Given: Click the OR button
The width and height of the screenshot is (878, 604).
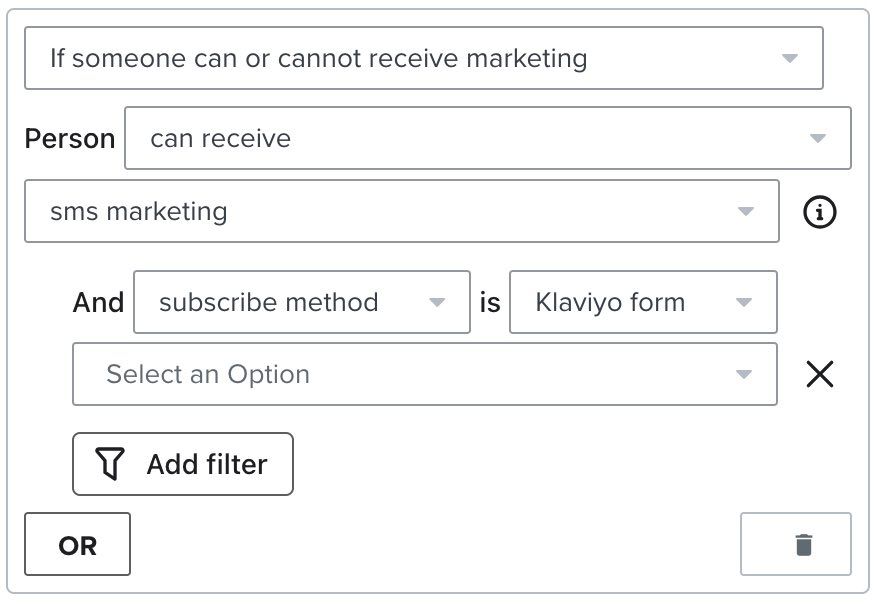Looking at the screenshot, I should point(78,545).
